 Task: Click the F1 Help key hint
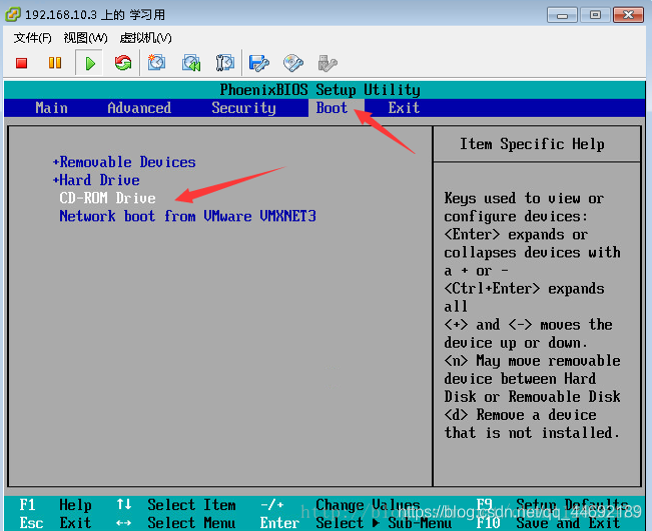55,505
